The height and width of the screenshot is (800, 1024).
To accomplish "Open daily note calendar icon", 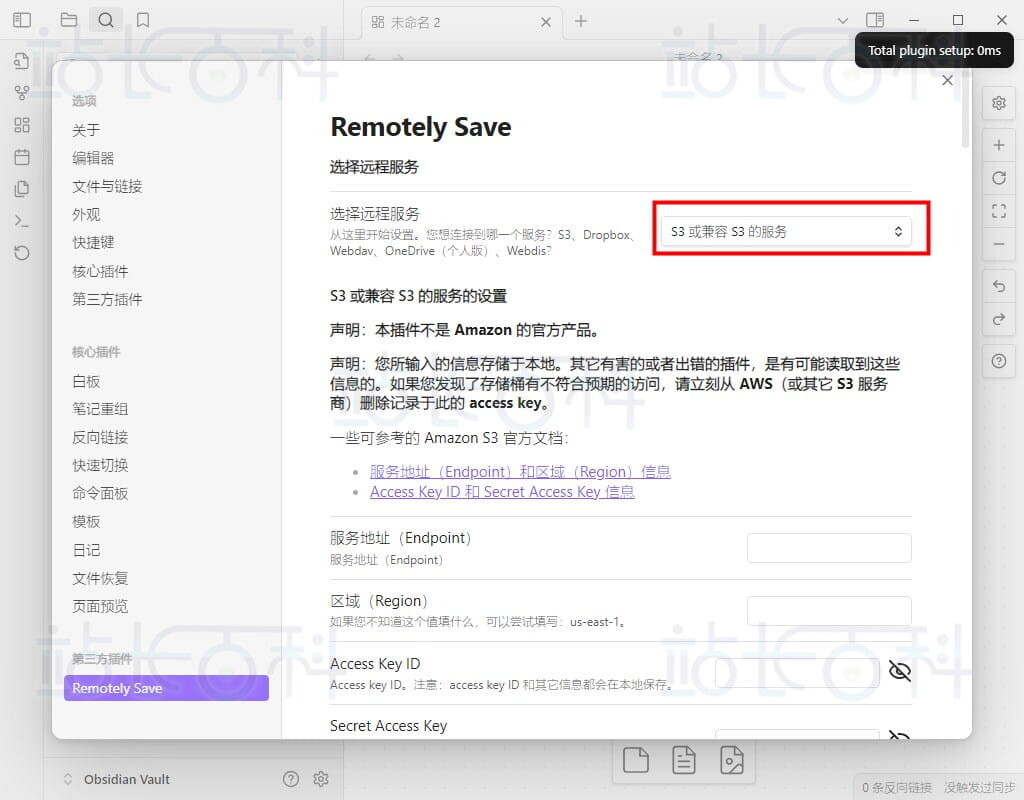I will [22, 157].
